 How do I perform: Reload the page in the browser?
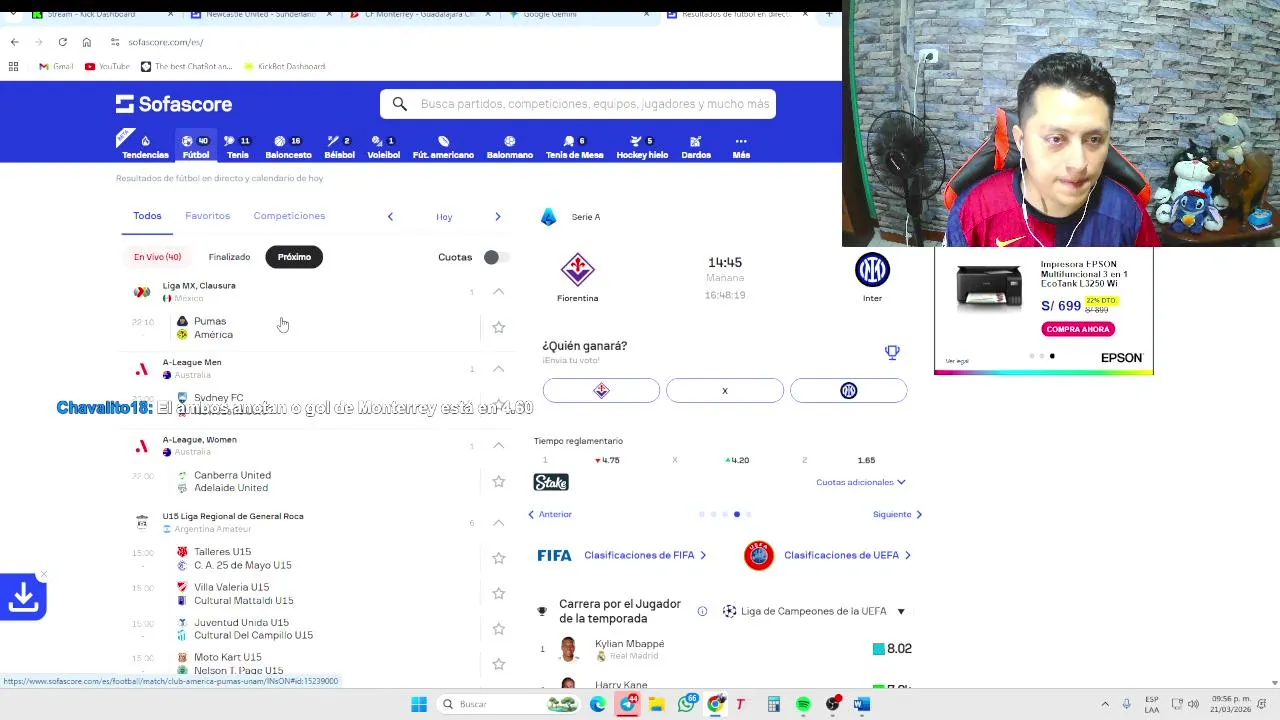pyautogui.click(x=62, y=42)
